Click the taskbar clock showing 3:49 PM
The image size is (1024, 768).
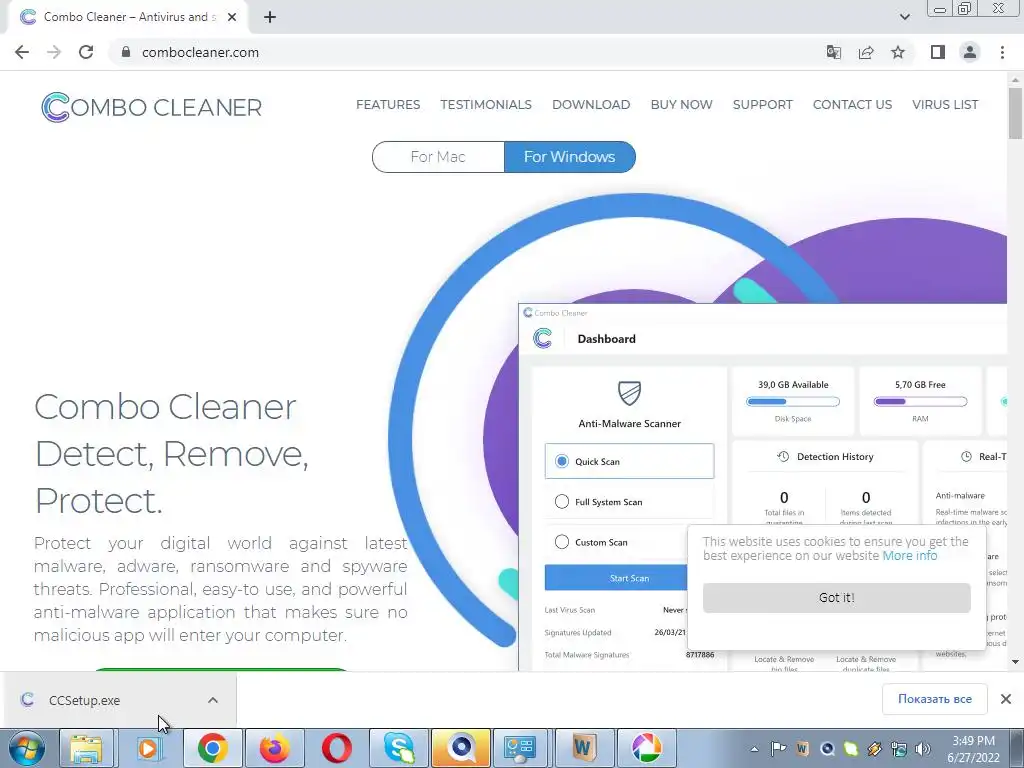(973, 748)
